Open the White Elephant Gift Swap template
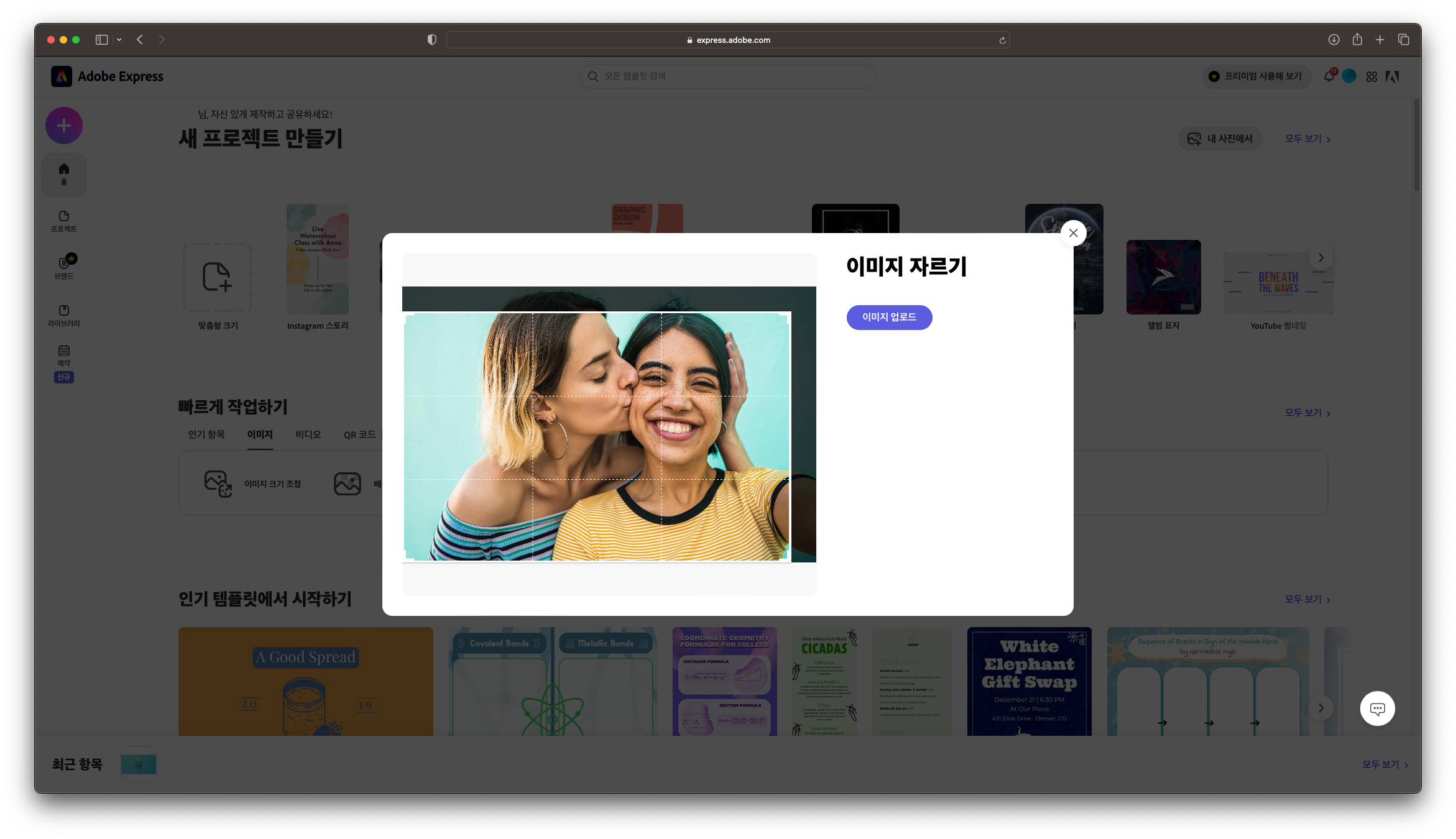This screenshot has width=1456, height=839. click(x=1029, y=681)
